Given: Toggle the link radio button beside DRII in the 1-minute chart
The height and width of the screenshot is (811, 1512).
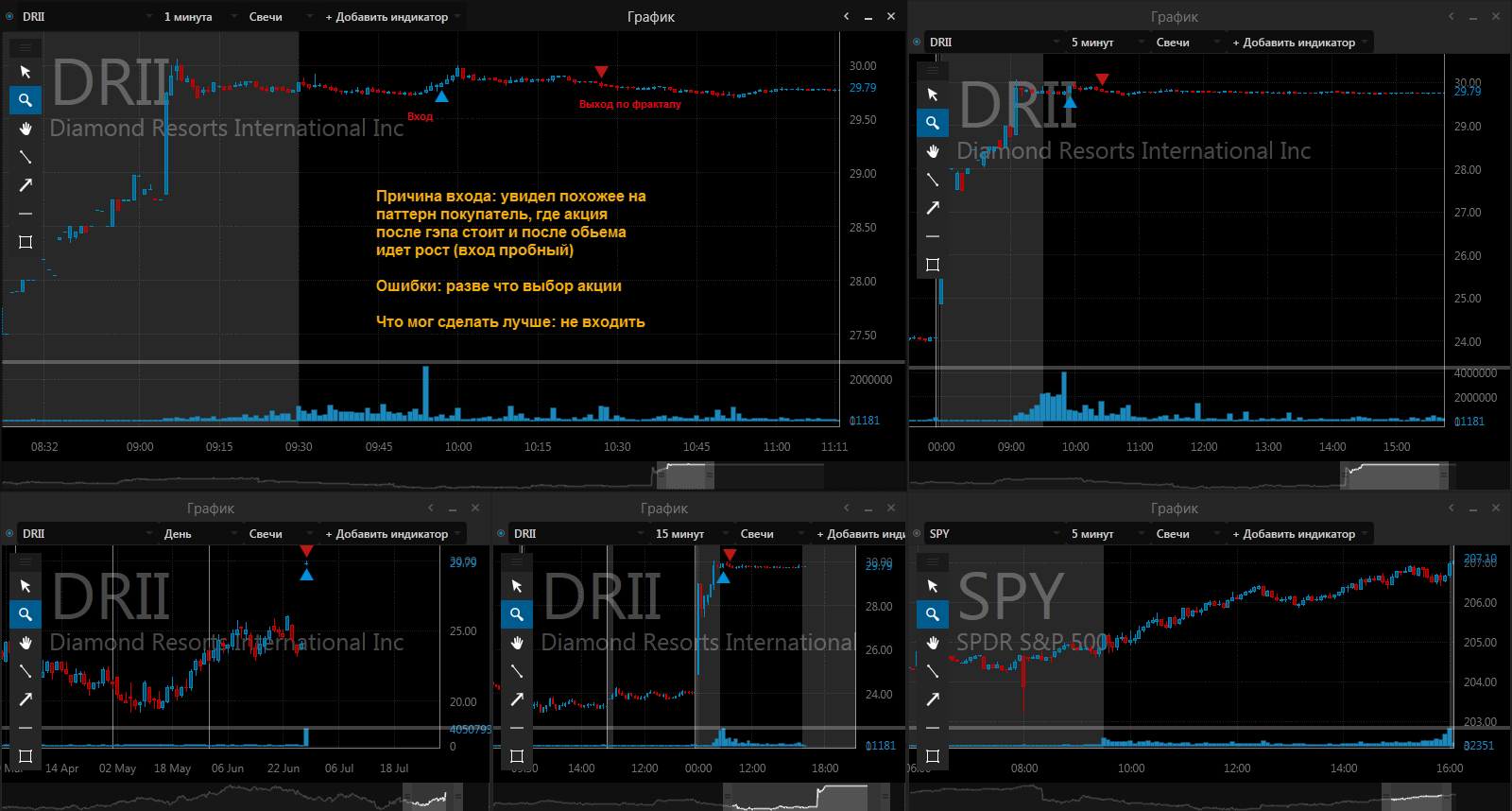Looking at the screenshot, I should pyautogui.click(x=9, y=16).
